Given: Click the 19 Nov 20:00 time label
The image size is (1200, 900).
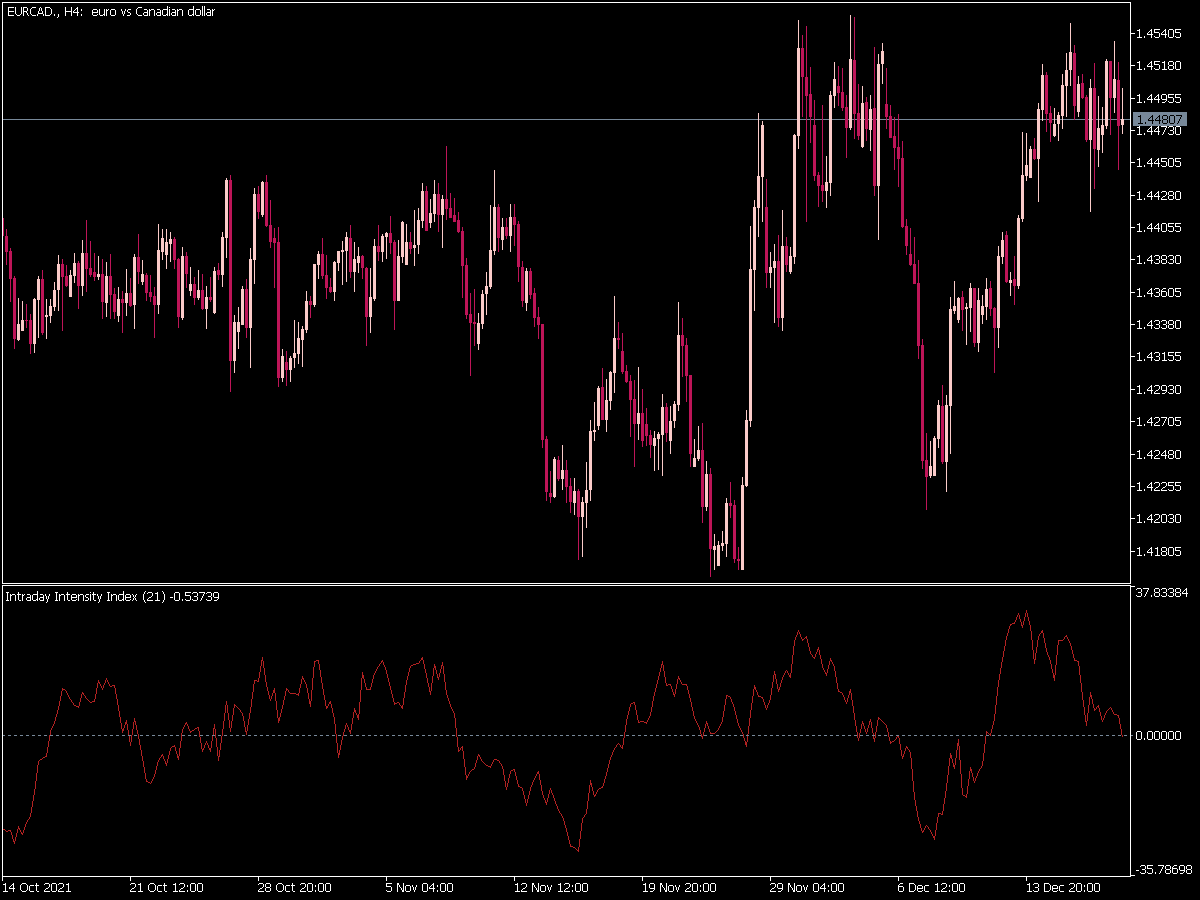Looking at the screenshot, I should click(678, 887).
